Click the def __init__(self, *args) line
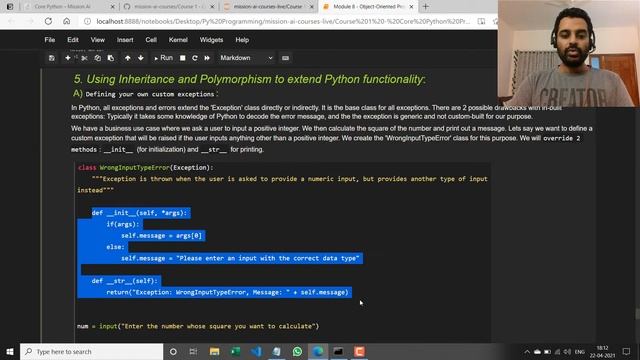The image size is (640, 360). click(x=139, y=213)
